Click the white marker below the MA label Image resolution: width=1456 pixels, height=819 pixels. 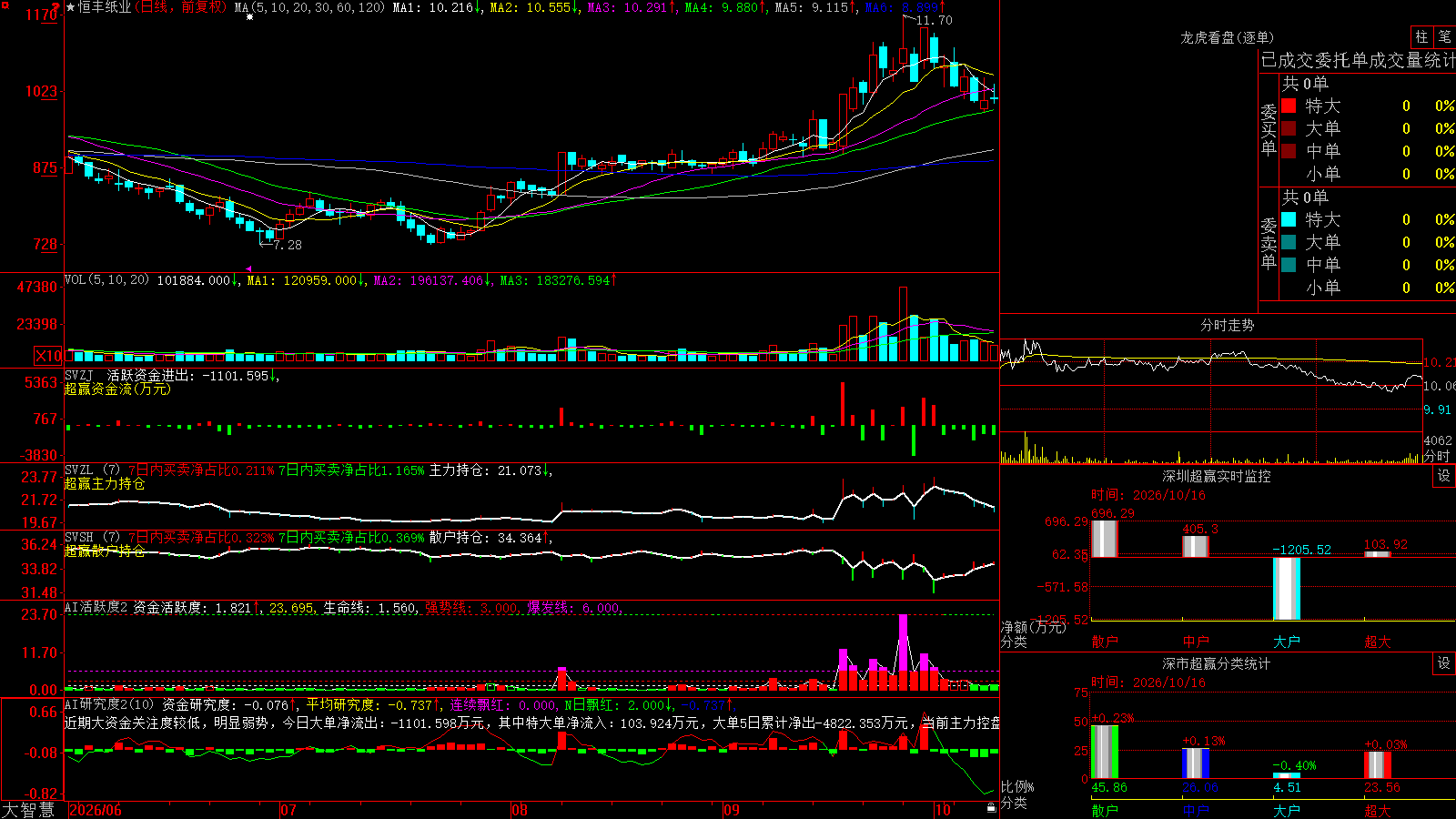click(x=249, y=16)
